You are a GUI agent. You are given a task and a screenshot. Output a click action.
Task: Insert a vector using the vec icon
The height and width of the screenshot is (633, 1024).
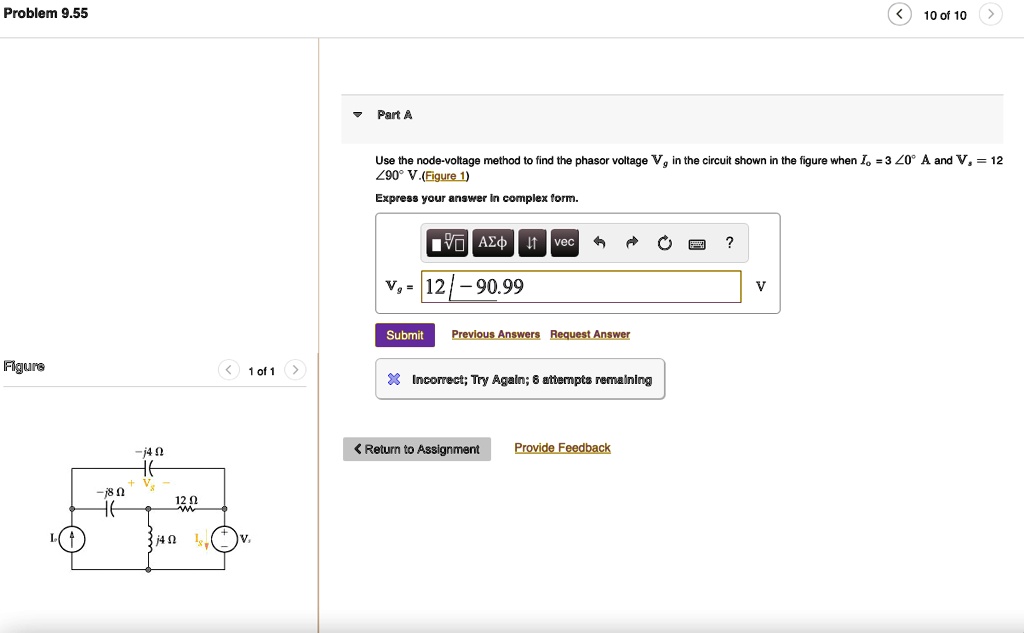point(564,243)
